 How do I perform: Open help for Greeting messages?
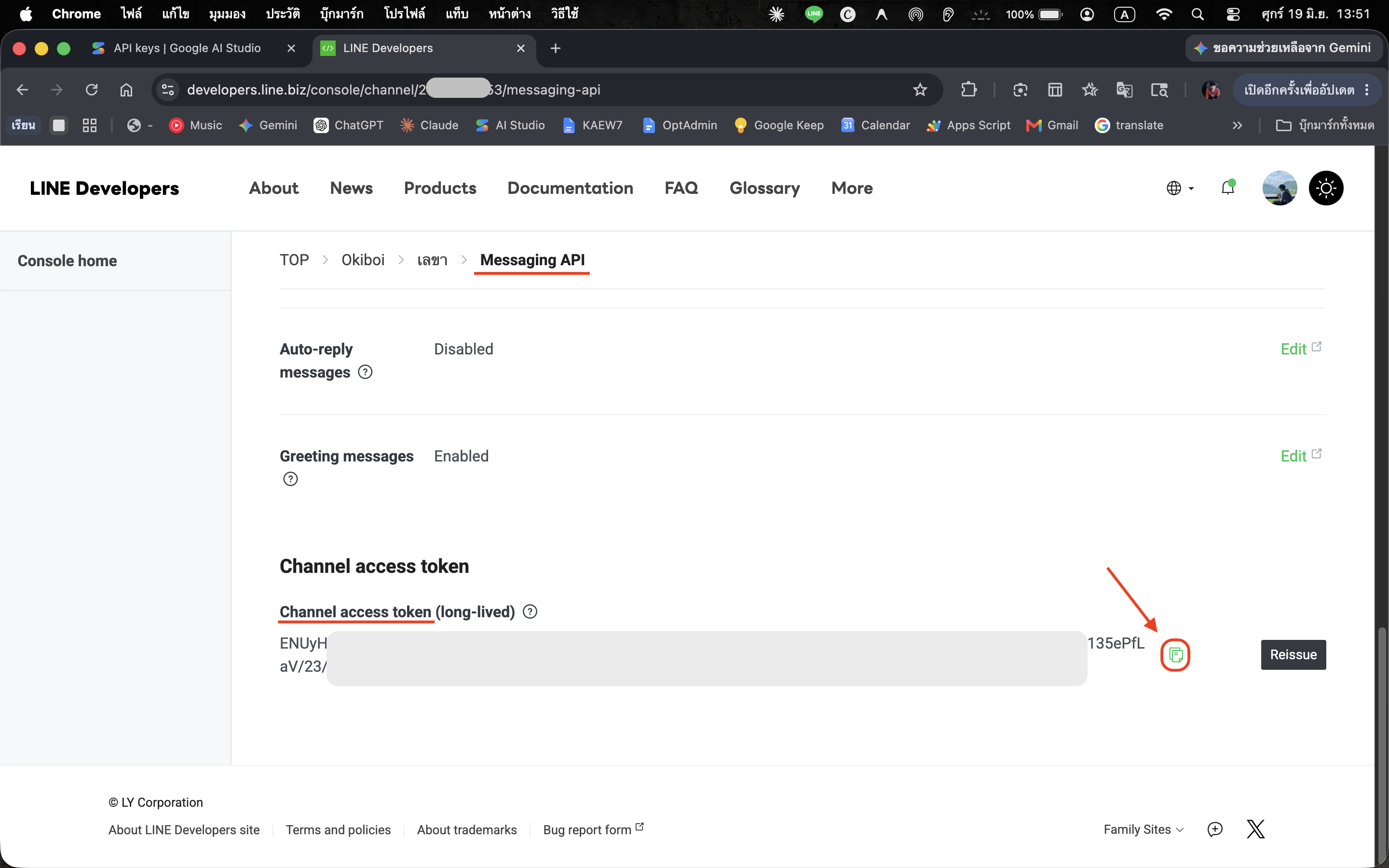tap(290, 479)
